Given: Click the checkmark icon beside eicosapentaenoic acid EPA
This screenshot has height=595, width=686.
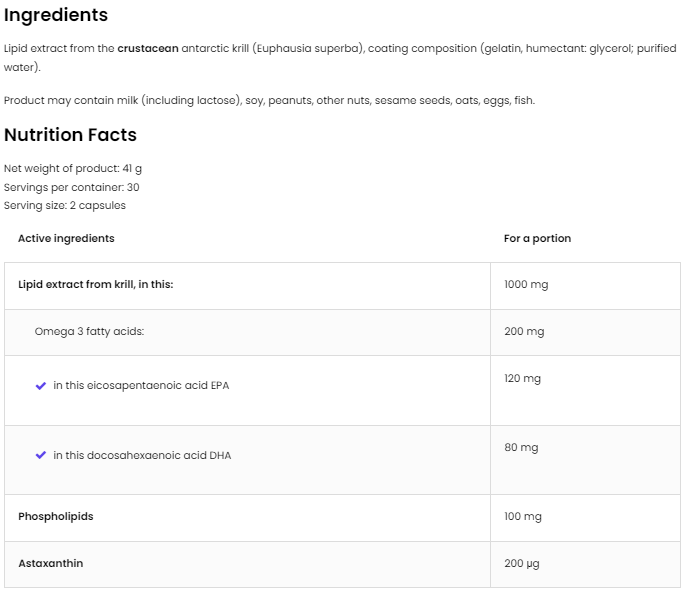Looking at the screenshot, I should pos(41,385).
